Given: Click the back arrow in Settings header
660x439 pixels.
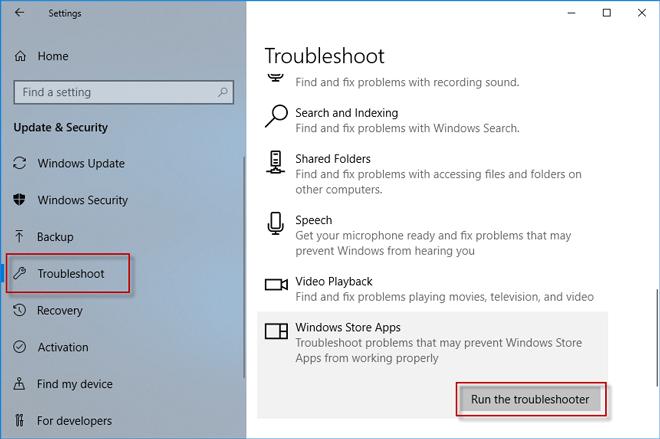Looking at the screenshot, I should tap(19, 13).
